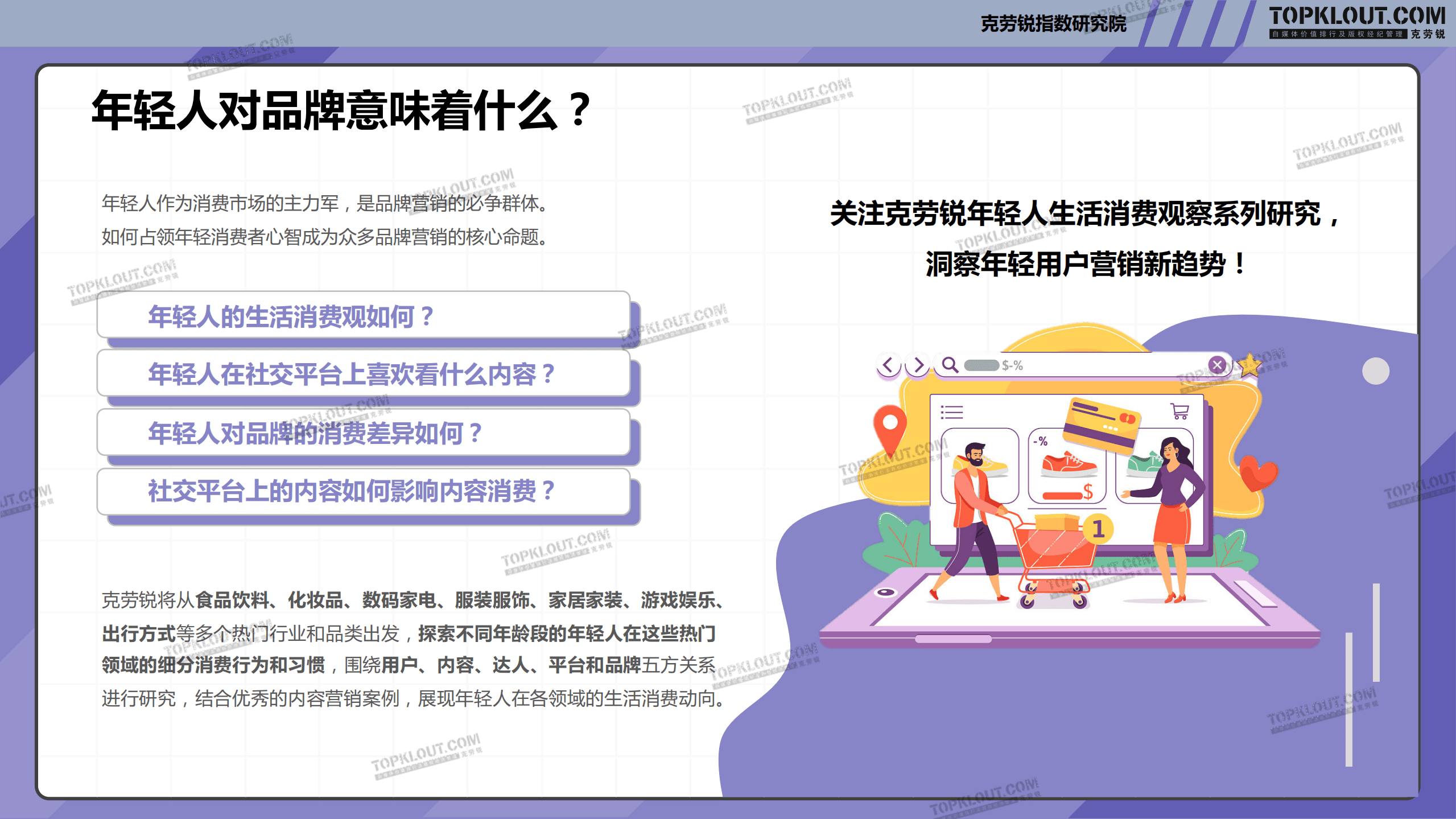Click the forward arrow in the illustration browser bar
Viewport: 1456px width, 819px height.
(x=919, y=364)
